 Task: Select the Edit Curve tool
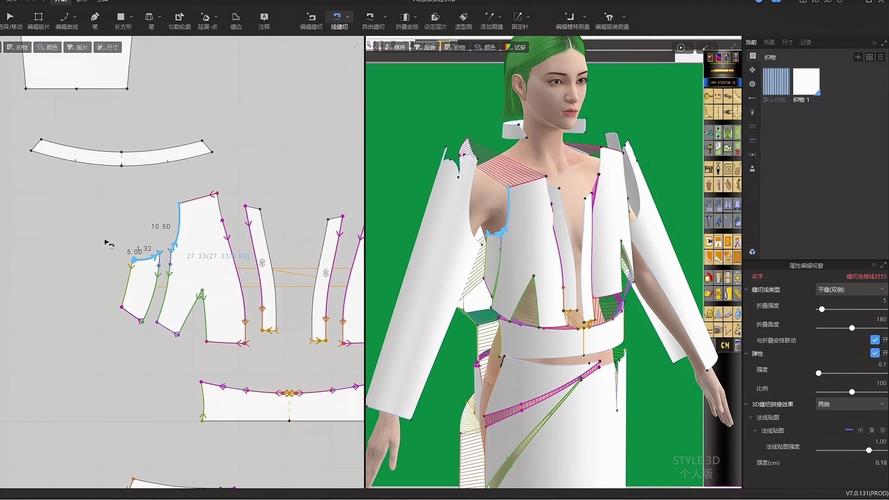pos(64,20)
